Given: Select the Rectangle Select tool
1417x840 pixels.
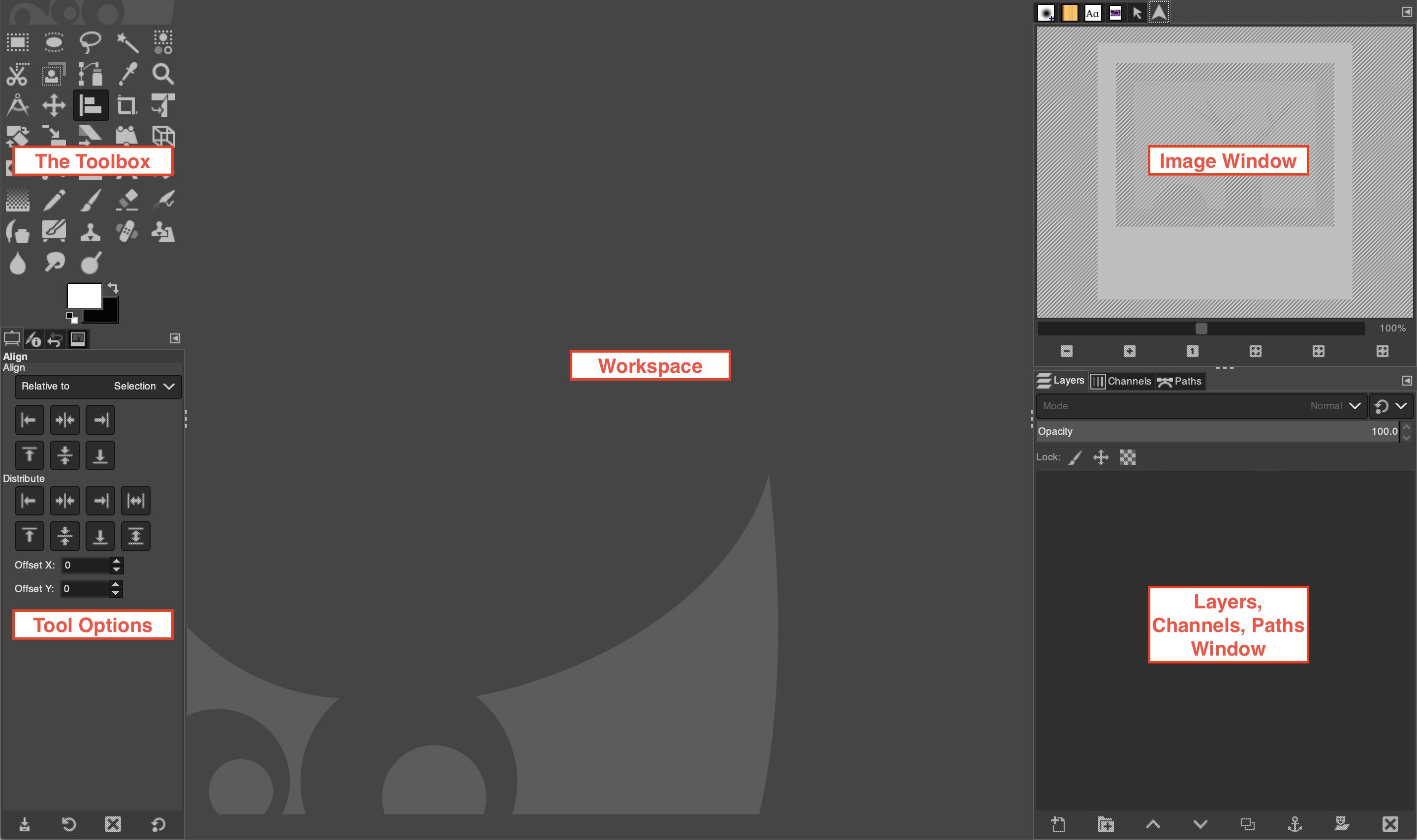Looking at the screenshot, I should click(18, 42).
